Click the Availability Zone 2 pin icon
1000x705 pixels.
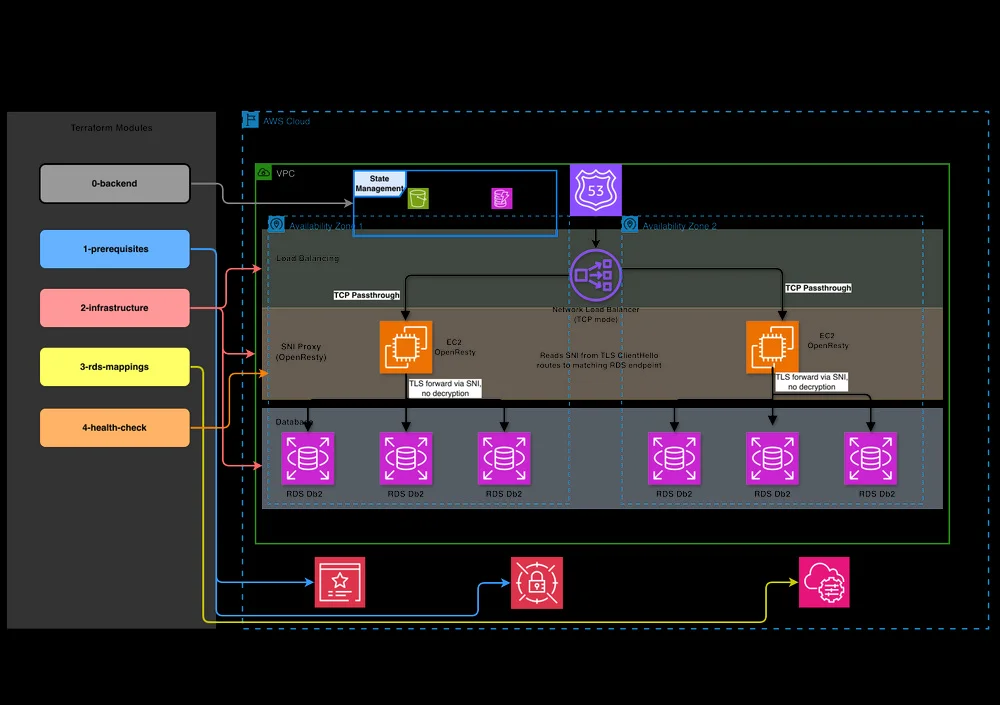pyautogui.click(x=629, y=225)
